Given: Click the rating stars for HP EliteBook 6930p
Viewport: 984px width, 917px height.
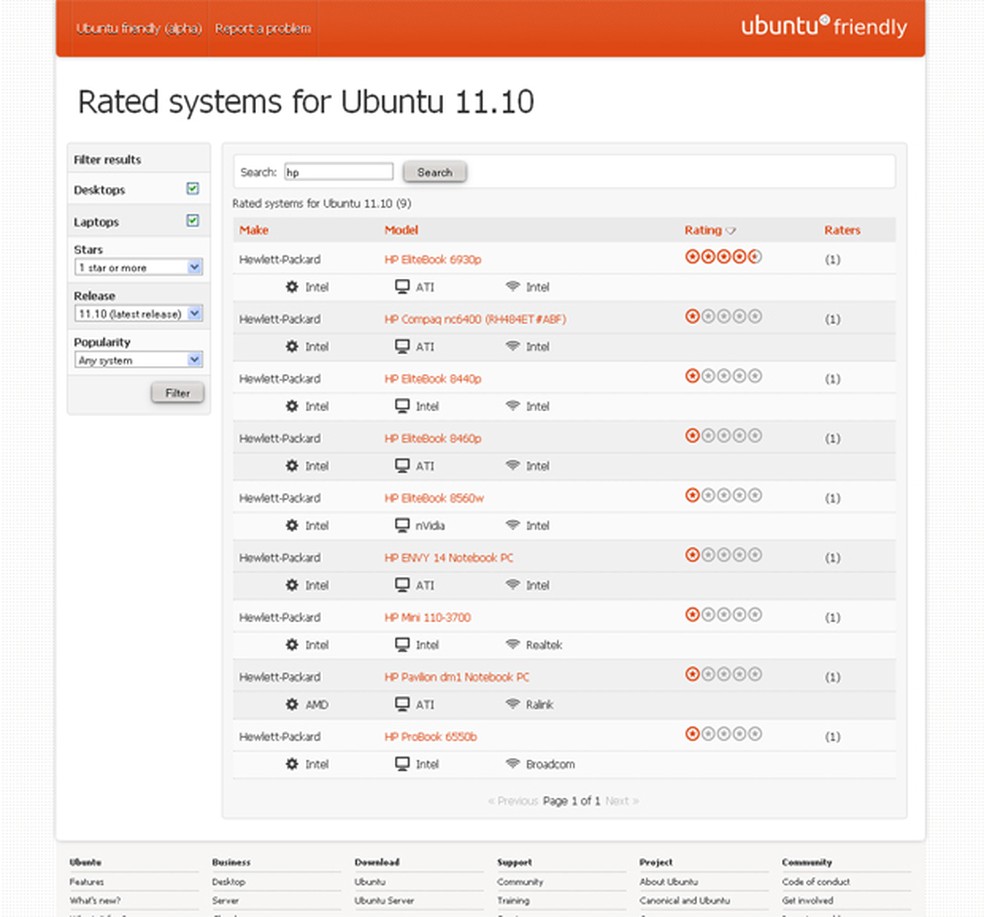Looking at the screenshot, I should click(723, 257).
